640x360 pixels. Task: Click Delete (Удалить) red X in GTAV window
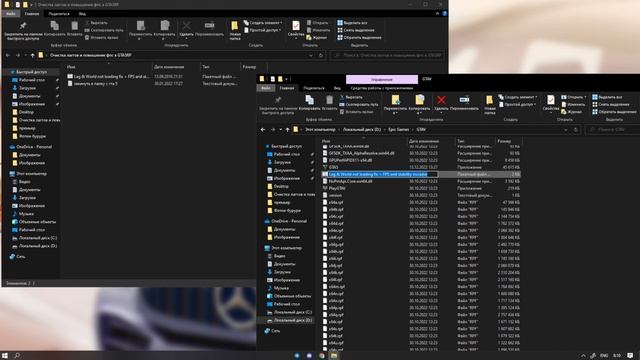point(441,103)
